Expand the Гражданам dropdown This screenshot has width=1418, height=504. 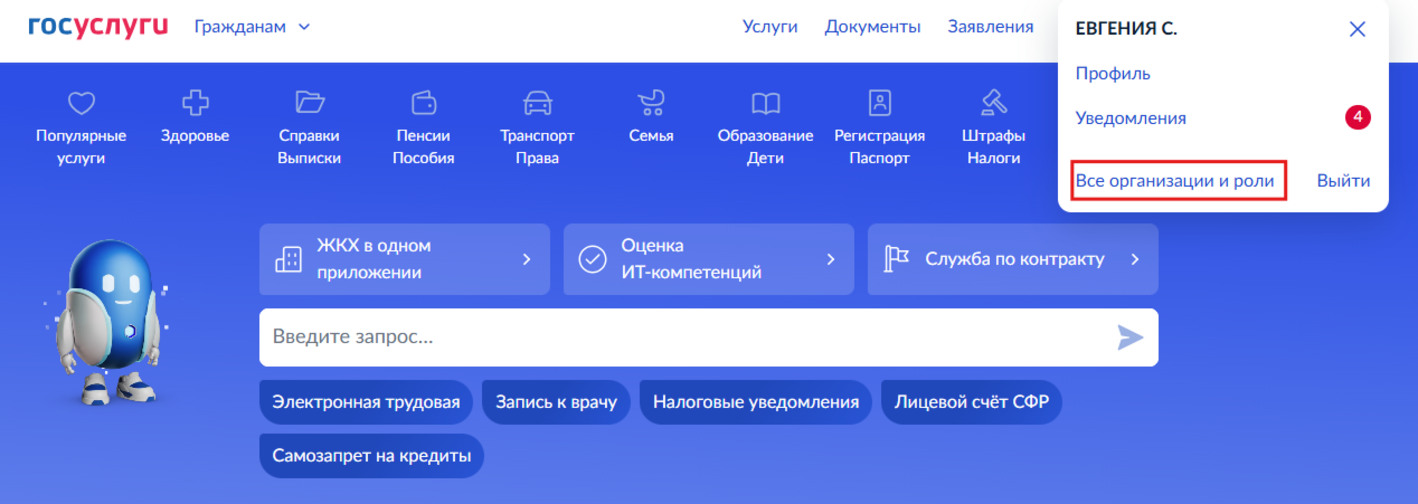pyautogui.click(x=252, y=27)
